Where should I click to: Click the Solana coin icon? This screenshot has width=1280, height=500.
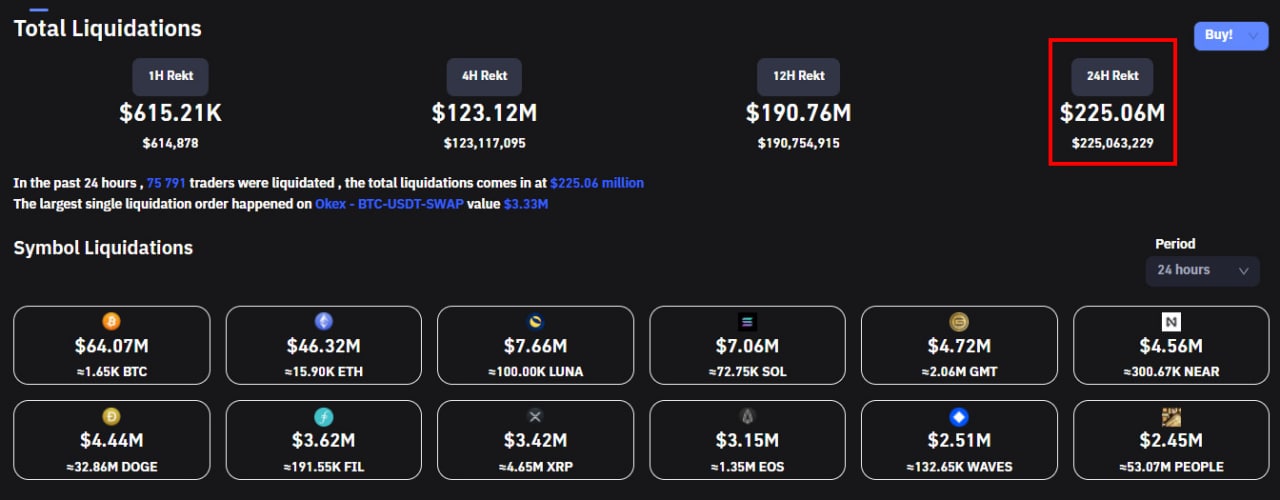747,321
